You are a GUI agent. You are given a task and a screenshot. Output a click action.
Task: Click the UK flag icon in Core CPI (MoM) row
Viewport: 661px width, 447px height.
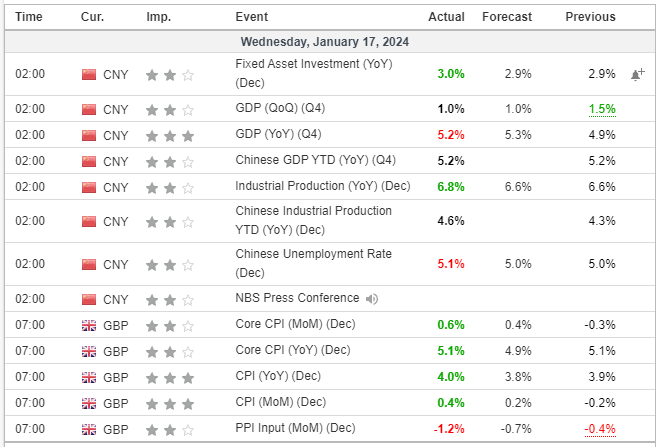tap(88, 324)
